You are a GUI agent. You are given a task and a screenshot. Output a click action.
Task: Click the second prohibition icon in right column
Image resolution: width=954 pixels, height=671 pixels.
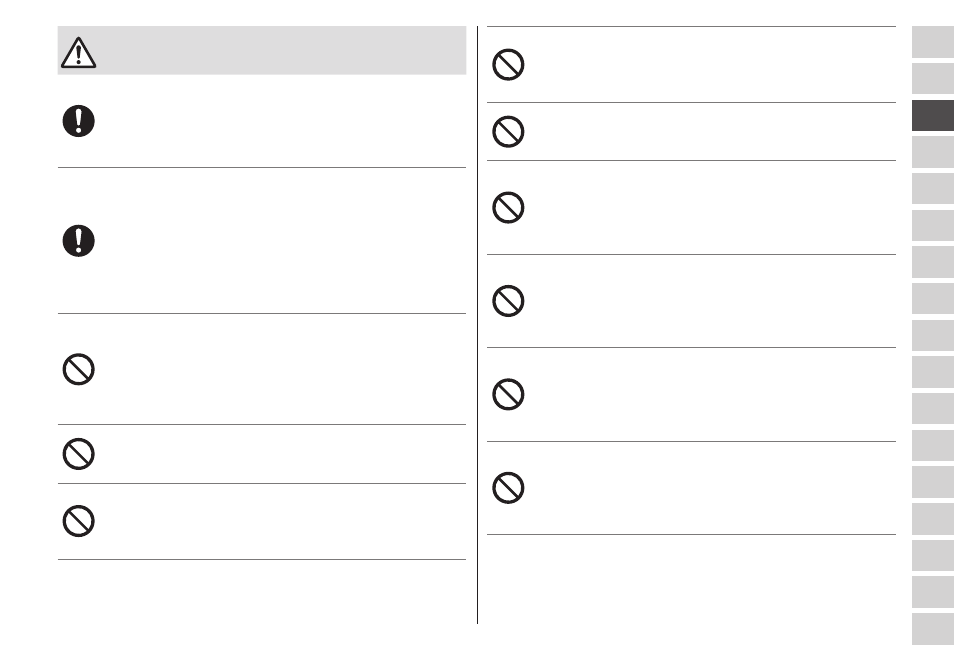click(x=508, y=131)
